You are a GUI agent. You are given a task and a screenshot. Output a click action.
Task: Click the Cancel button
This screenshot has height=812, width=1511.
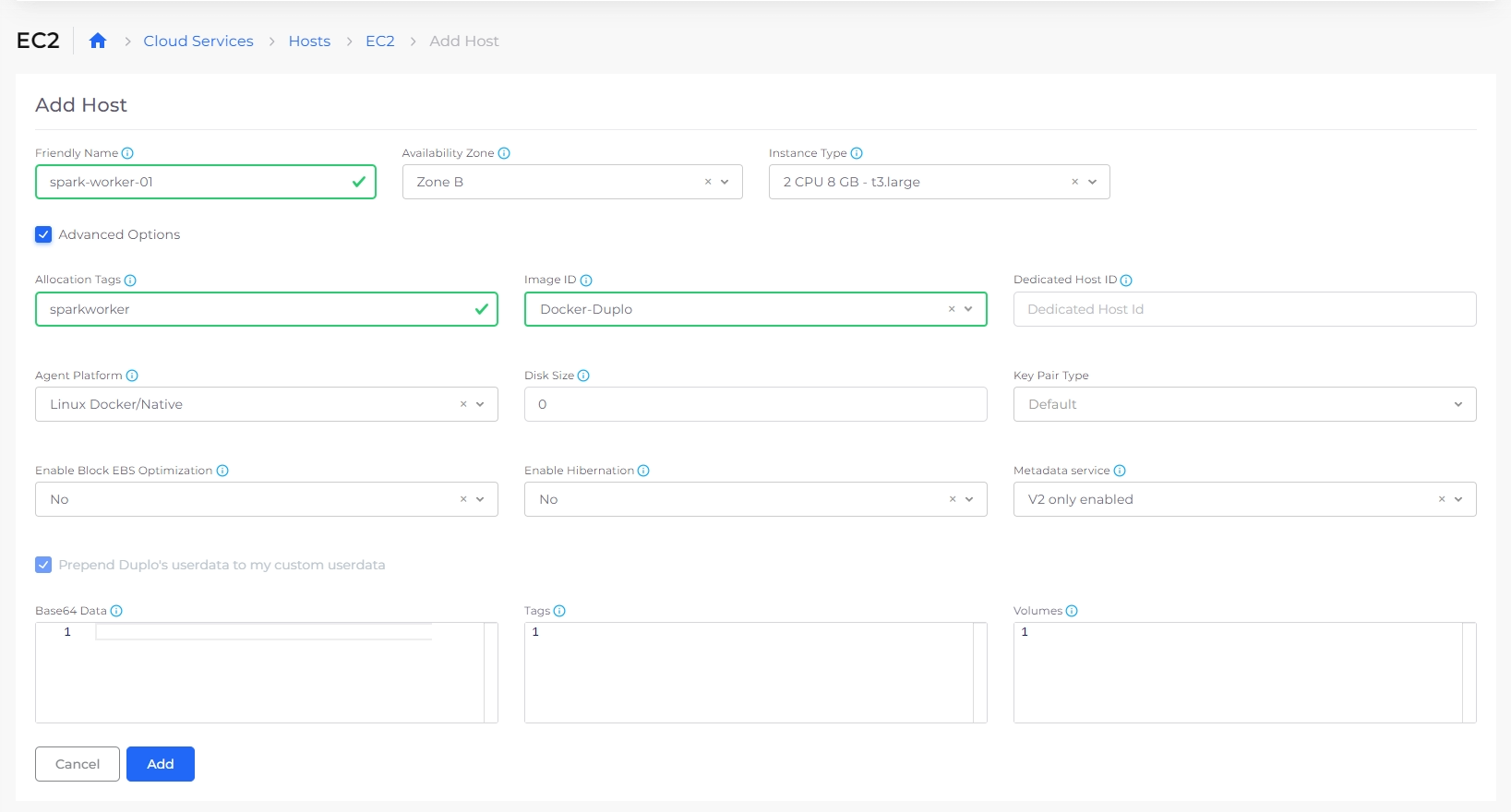pos(78,764)
